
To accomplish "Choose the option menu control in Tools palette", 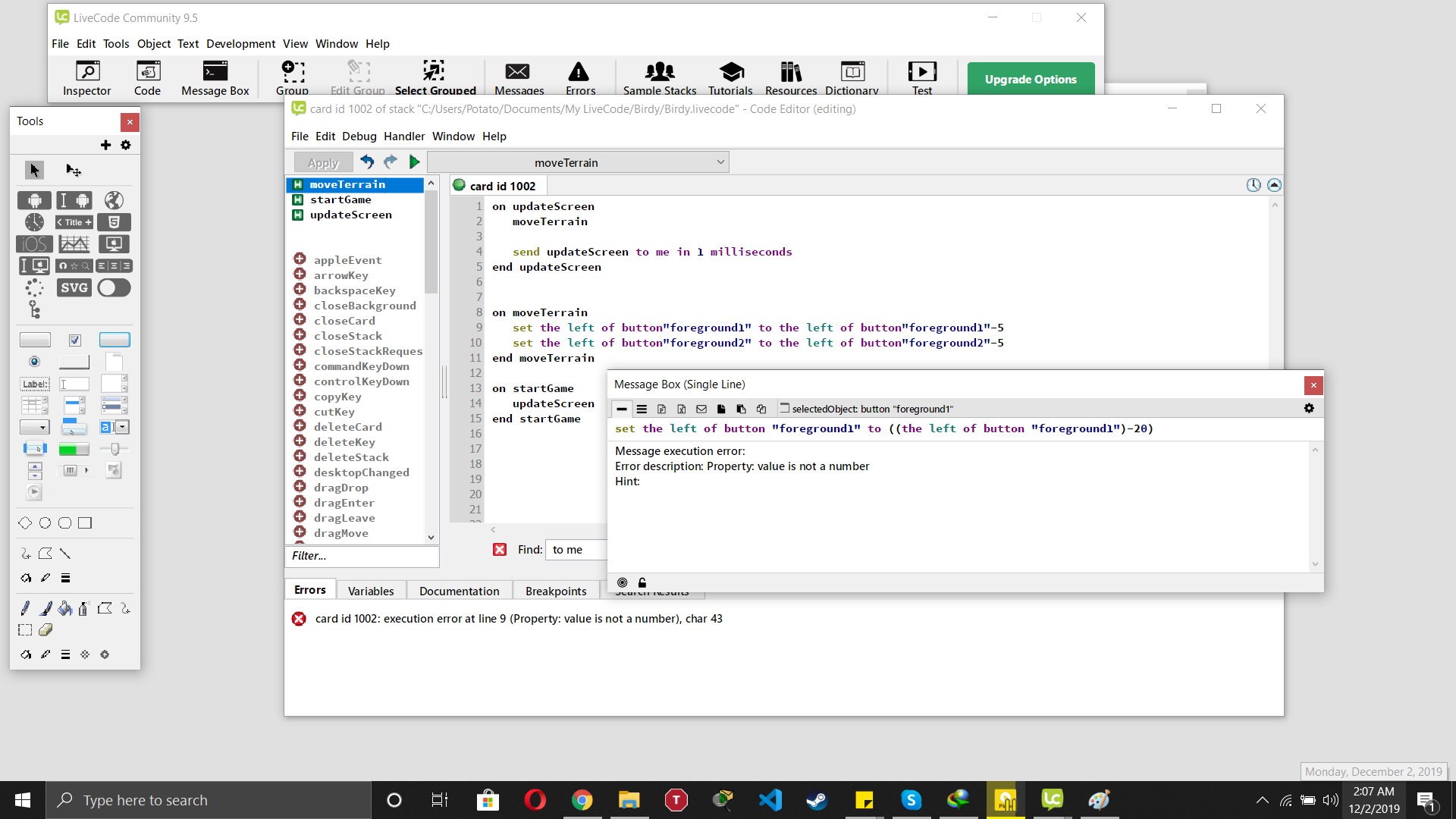I will tap(35, 427).
